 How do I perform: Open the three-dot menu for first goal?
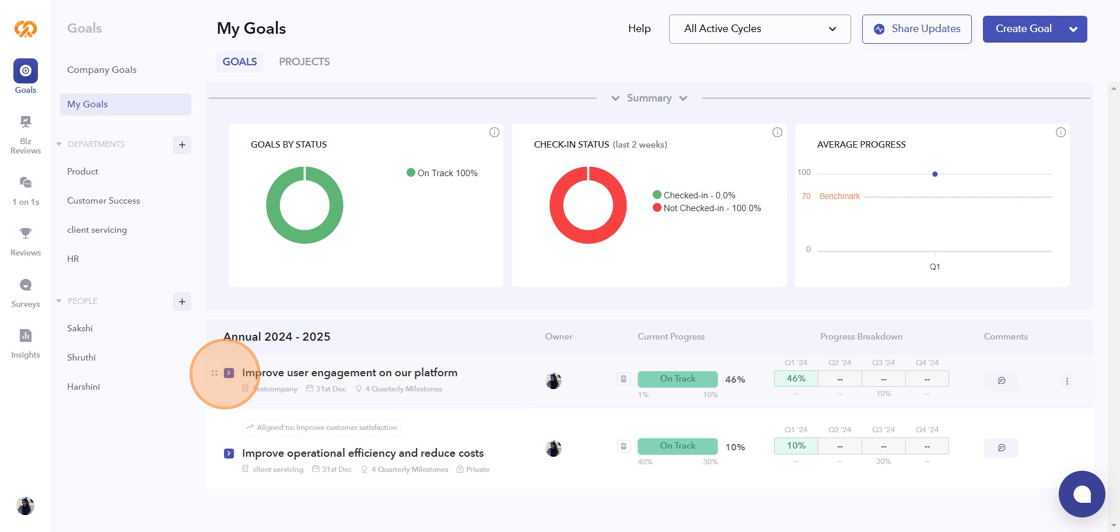tap(1067, 381)
